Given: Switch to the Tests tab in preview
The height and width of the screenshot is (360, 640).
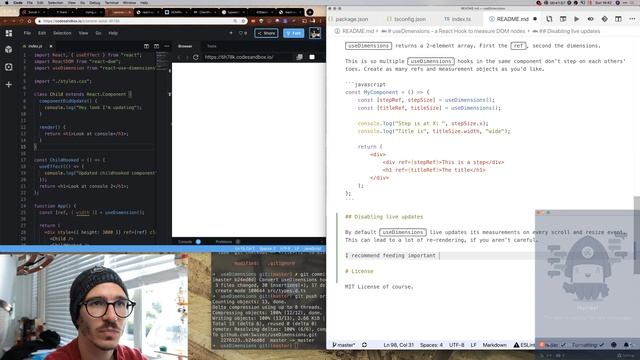Looking at the screenshot, I should [x=211, y=46].
